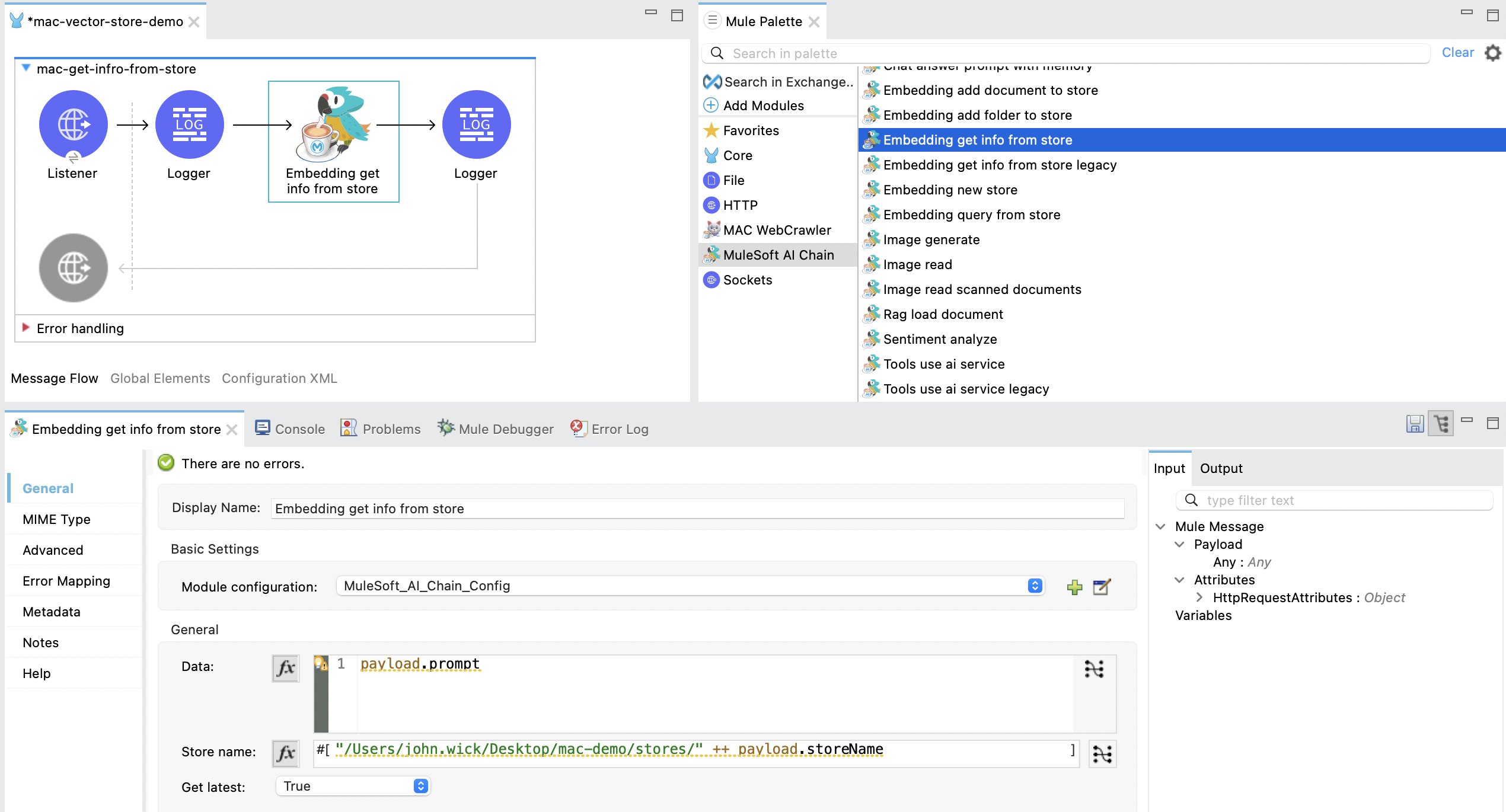Pick Sentiment analyze operation

click(x=930, y=339)
